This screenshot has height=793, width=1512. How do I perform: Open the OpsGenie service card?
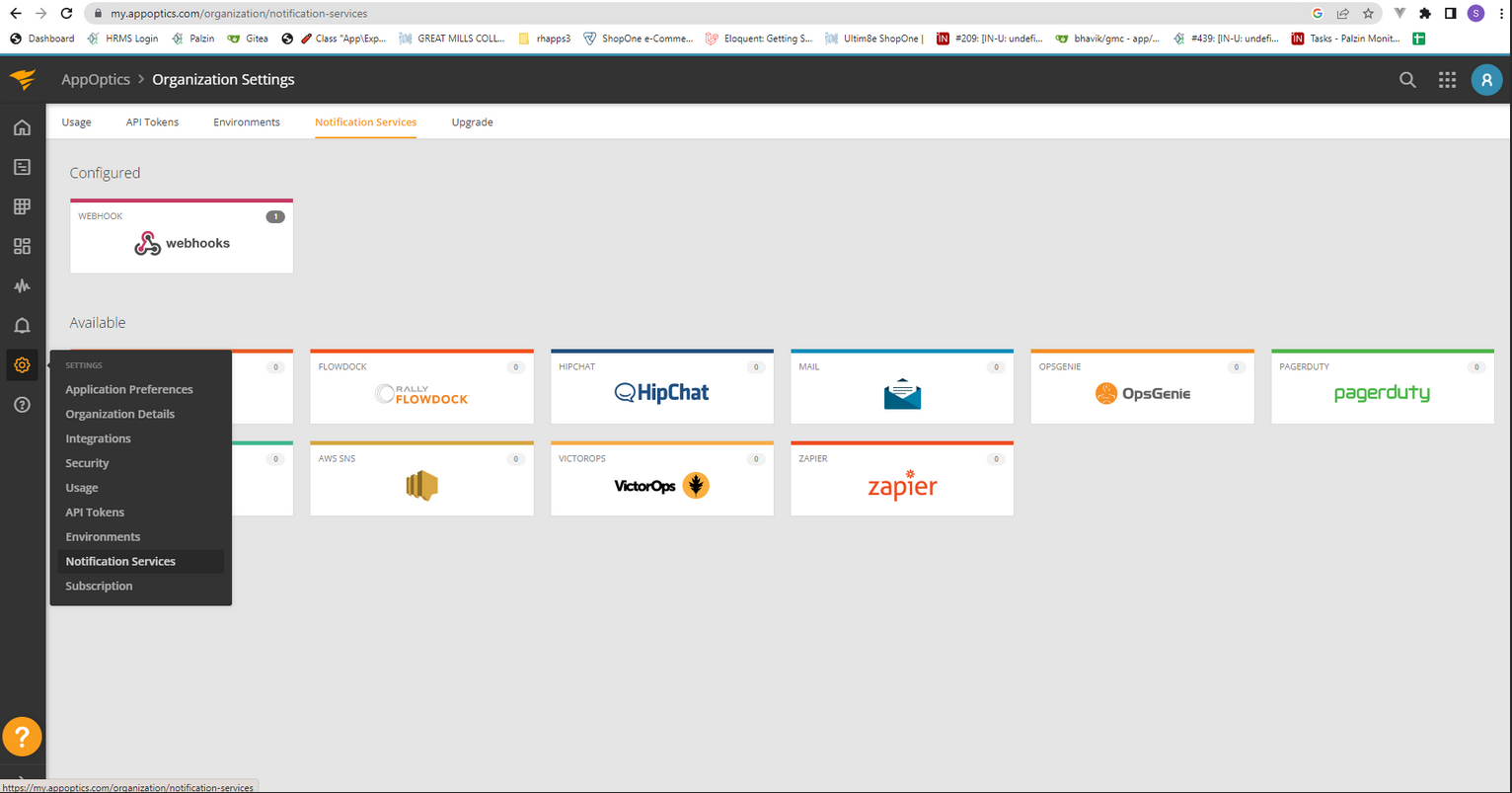(x=1142, y=387)
